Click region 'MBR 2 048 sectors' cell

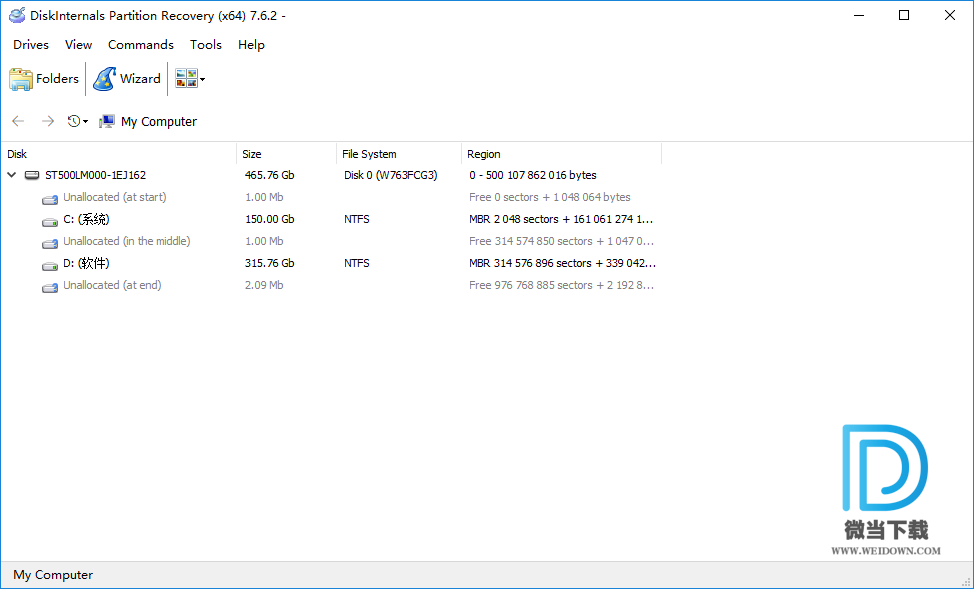(561, 219)
